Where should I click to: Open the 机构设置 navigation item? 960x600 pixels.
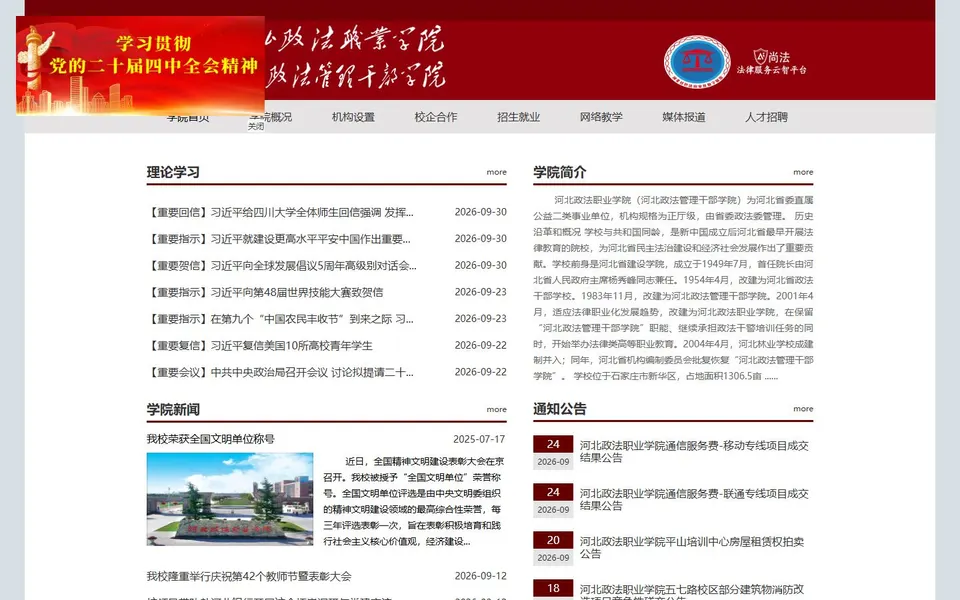353,117
